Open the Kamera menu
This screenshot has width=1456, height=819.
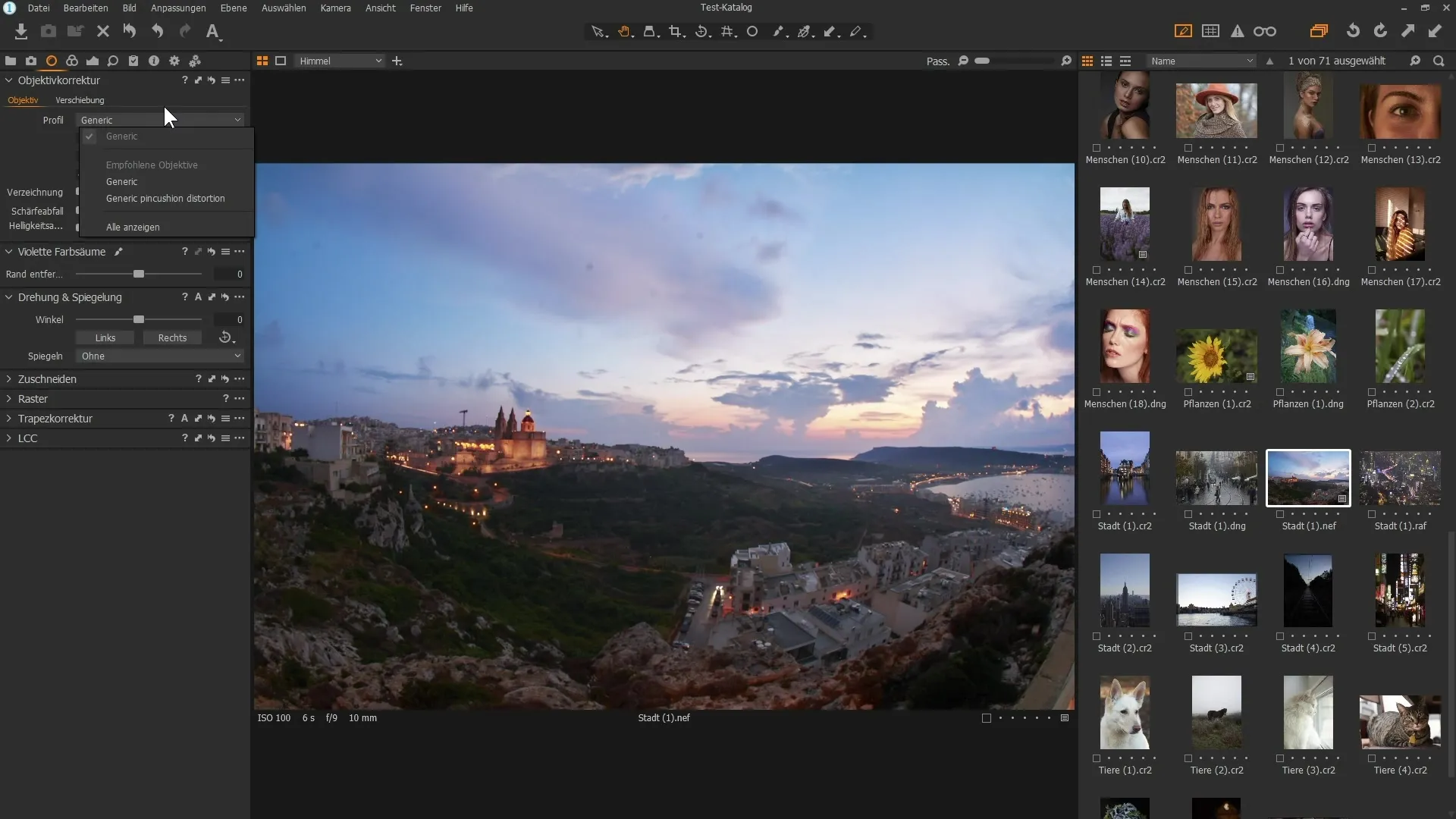coord(335,8)
